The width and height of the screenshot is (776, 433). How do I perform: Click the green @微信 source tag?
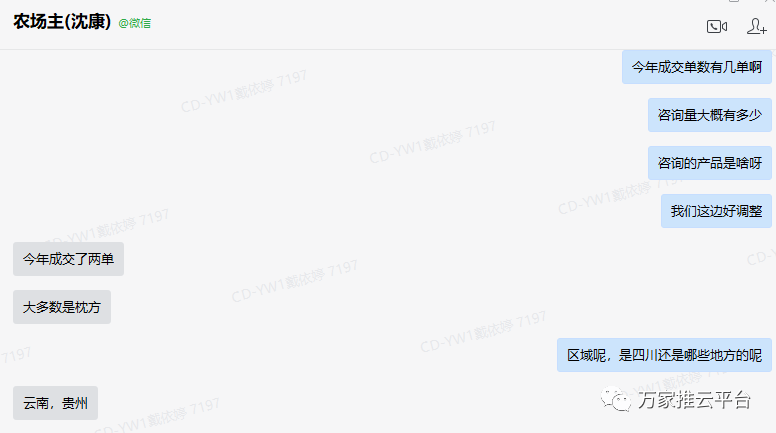135,23
